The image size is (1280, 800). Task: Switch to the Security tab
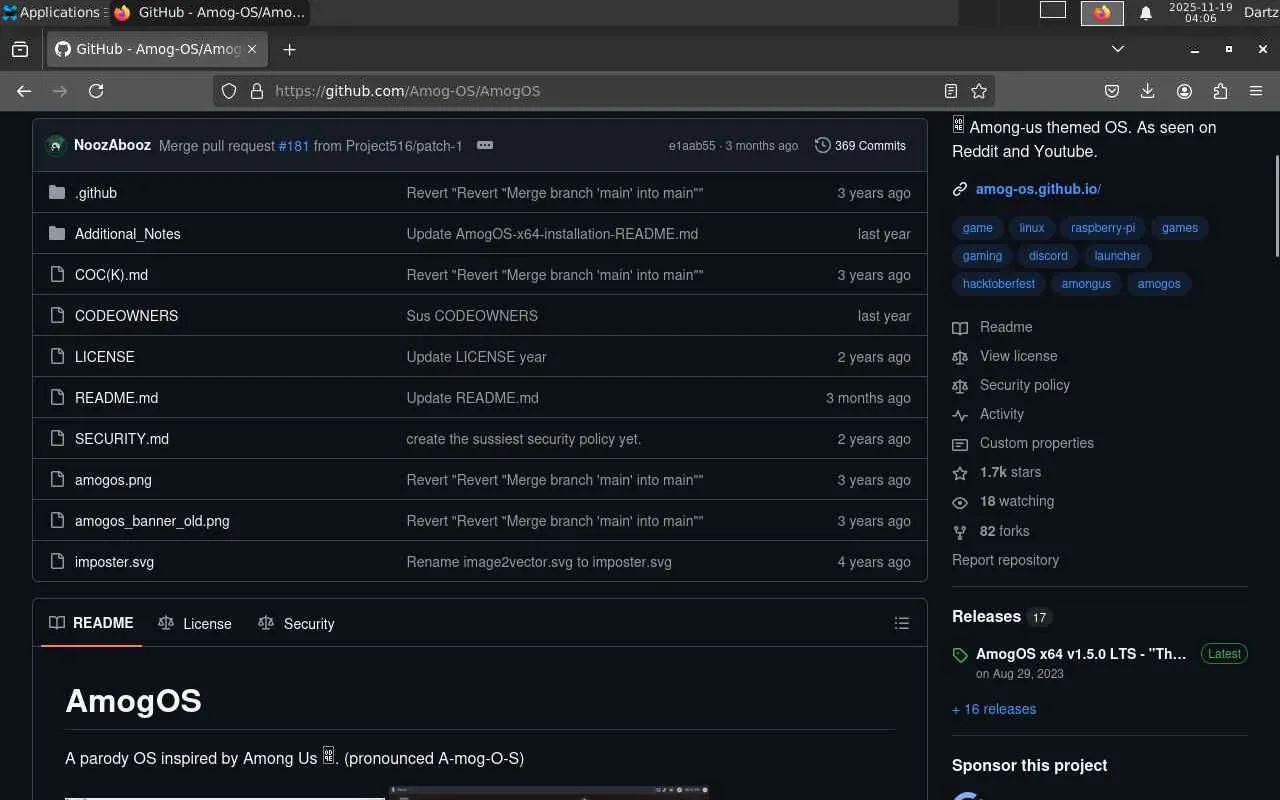click(296, 623)
